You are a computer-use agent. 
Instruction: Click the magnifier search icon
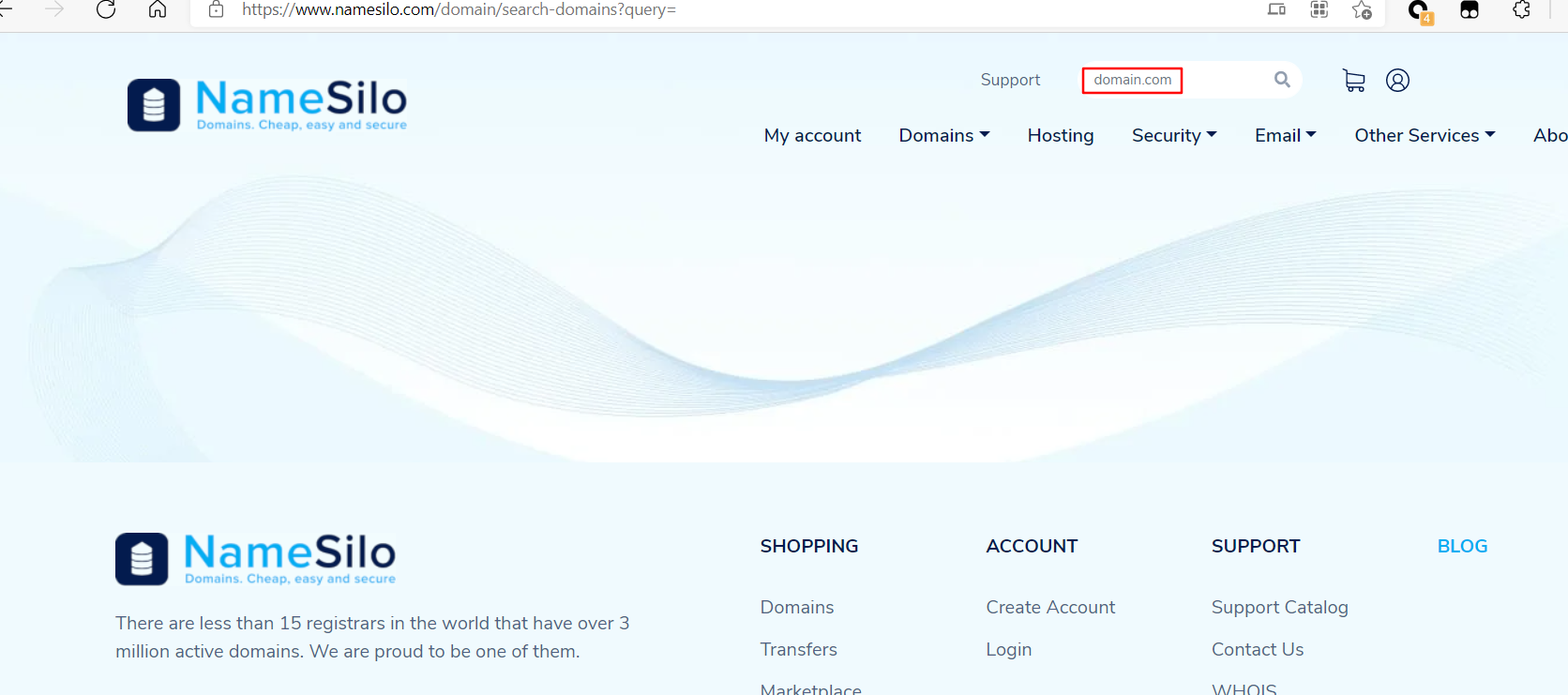coord(1282,80)
